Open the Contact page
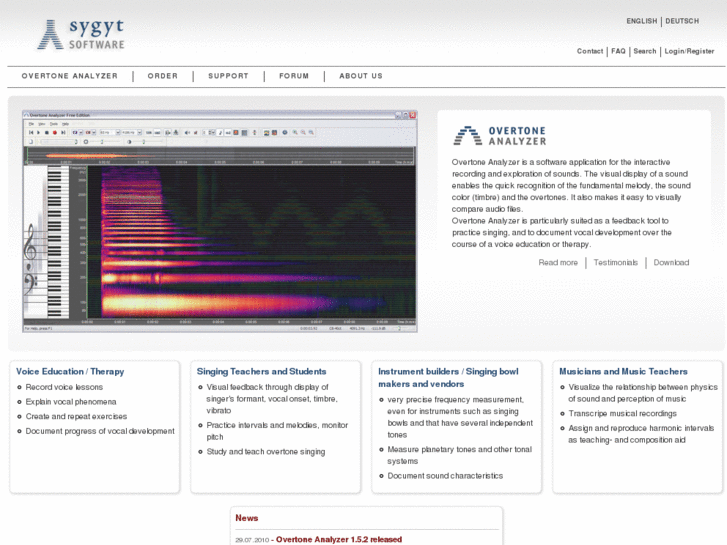Viewport: 727px width, 545px height. pos(590,51)
